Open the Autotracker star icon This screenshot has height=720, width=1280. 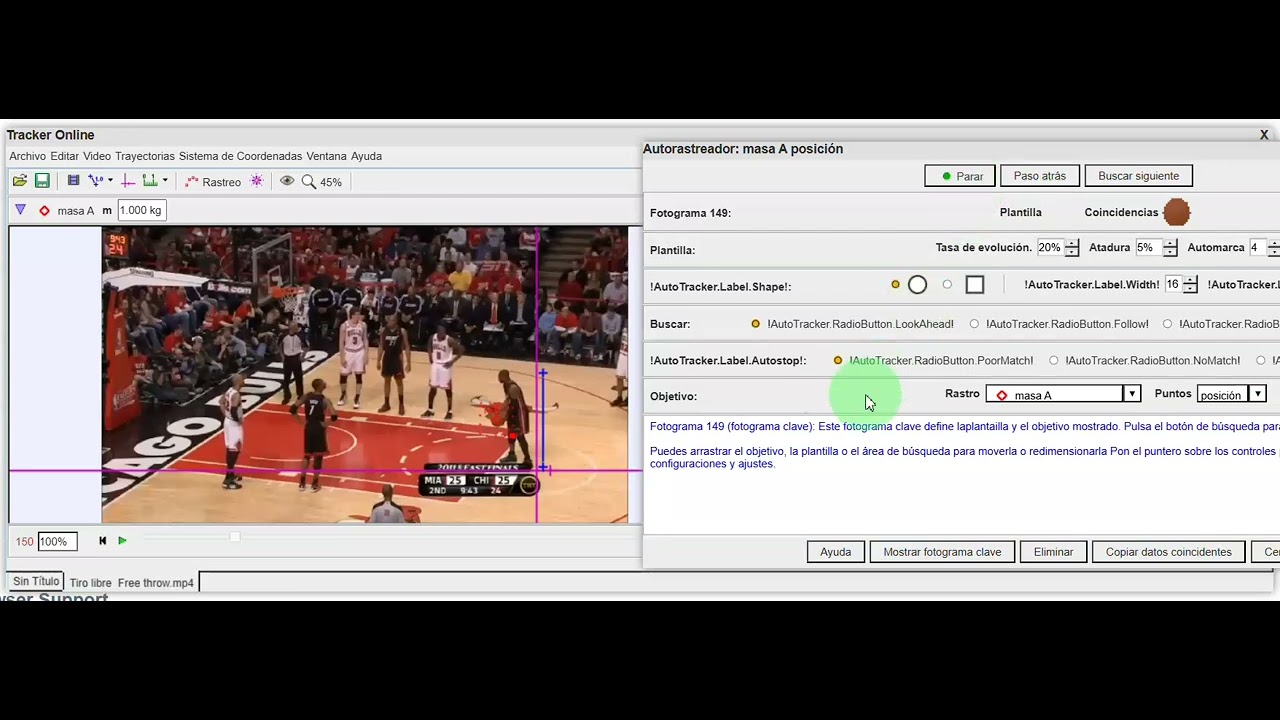(257, 181)
